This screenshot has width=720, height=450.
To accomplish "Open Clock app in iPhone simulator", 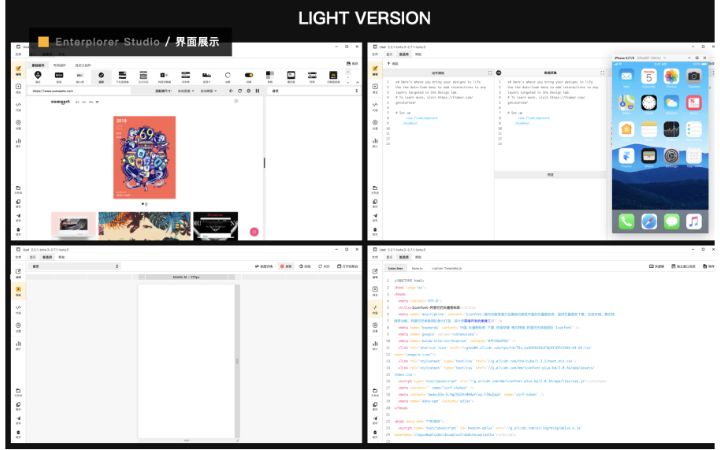I will point(649,103).
